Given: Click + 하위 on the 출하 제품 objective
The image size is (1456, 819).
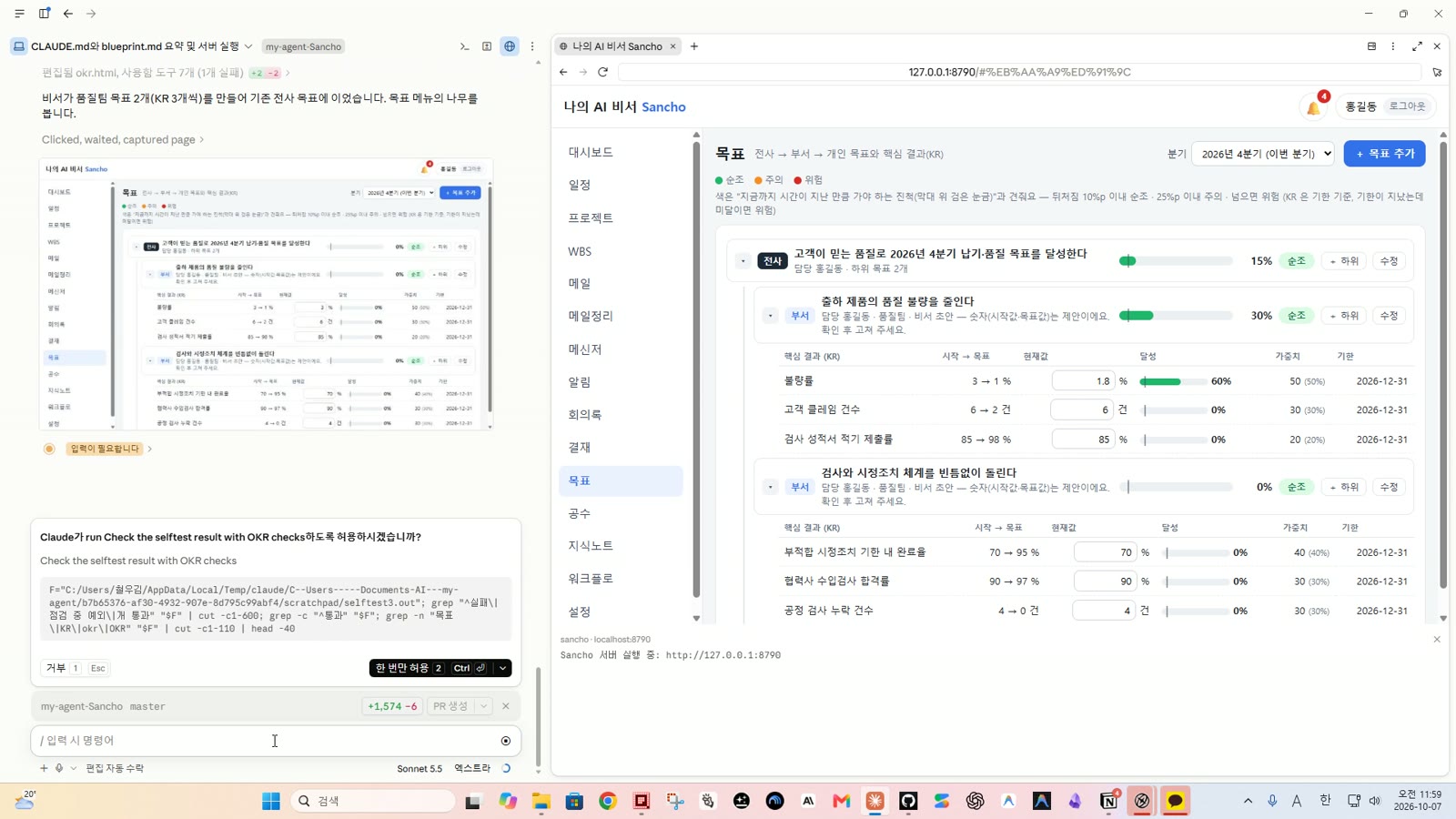Looking at the screenshot, I should tap(1344, 316).
